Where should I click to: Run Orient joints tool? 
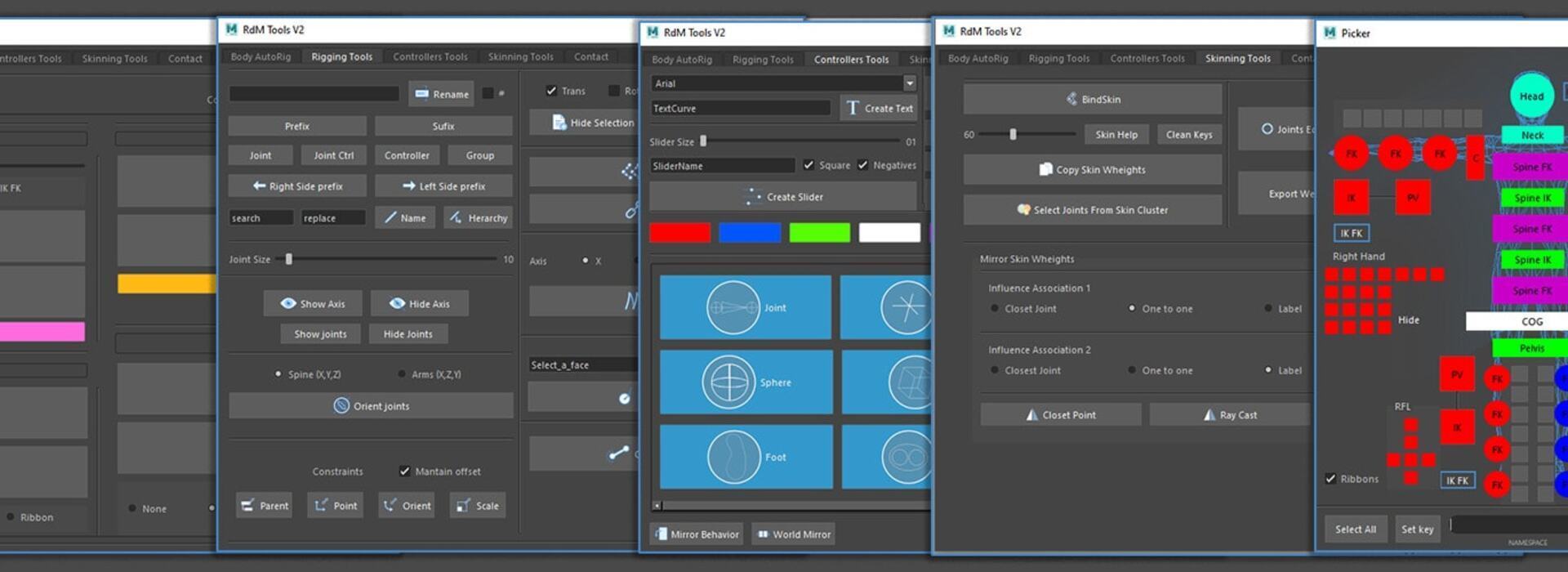pyautogui.click(x=371, y=406)
